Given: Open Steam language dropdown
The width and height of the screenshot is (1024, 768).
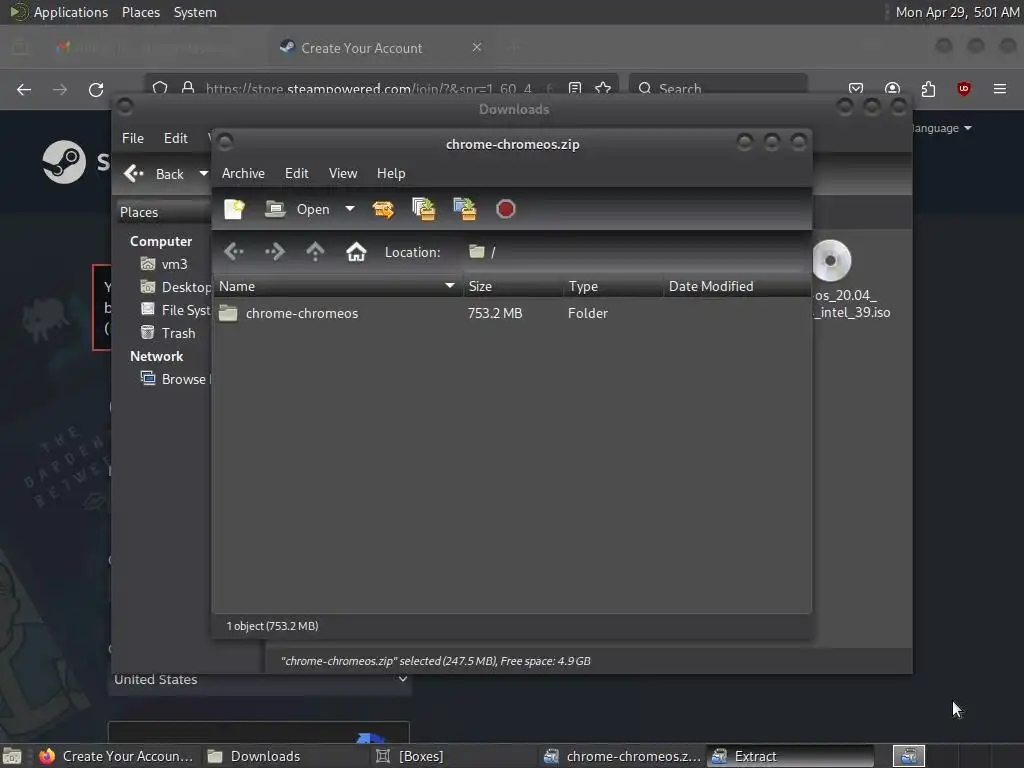Looking at the screenshot, I should 942,128.
